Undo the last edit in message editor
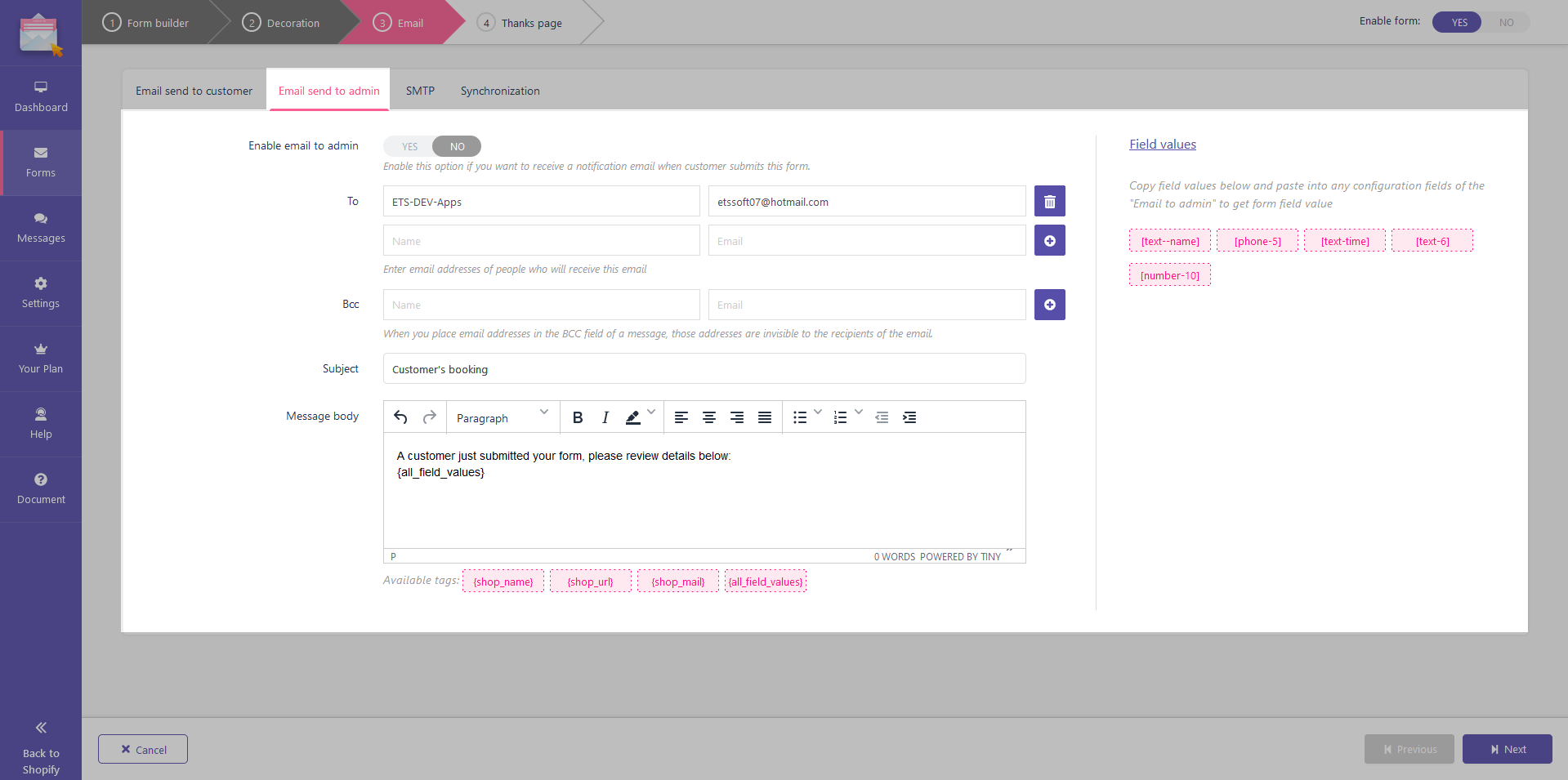 click(400, 417)
